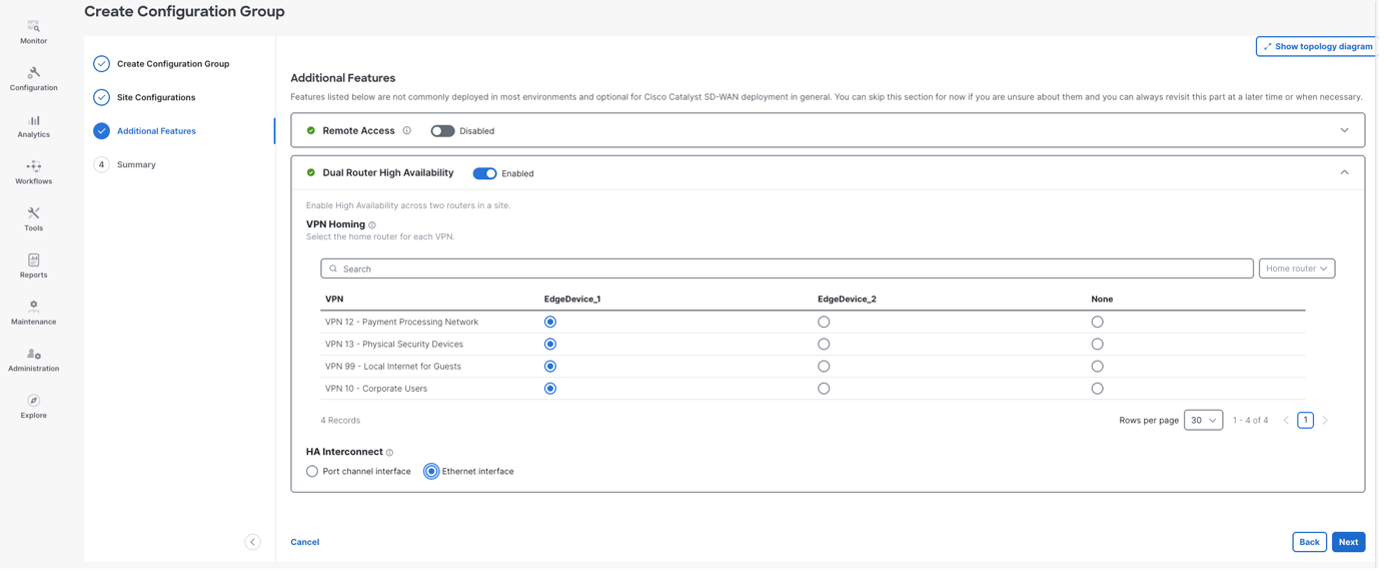The image size is (1384, 571).
Task: Open the Workflows icon in sidebar
Action: (x=33, y=167)
